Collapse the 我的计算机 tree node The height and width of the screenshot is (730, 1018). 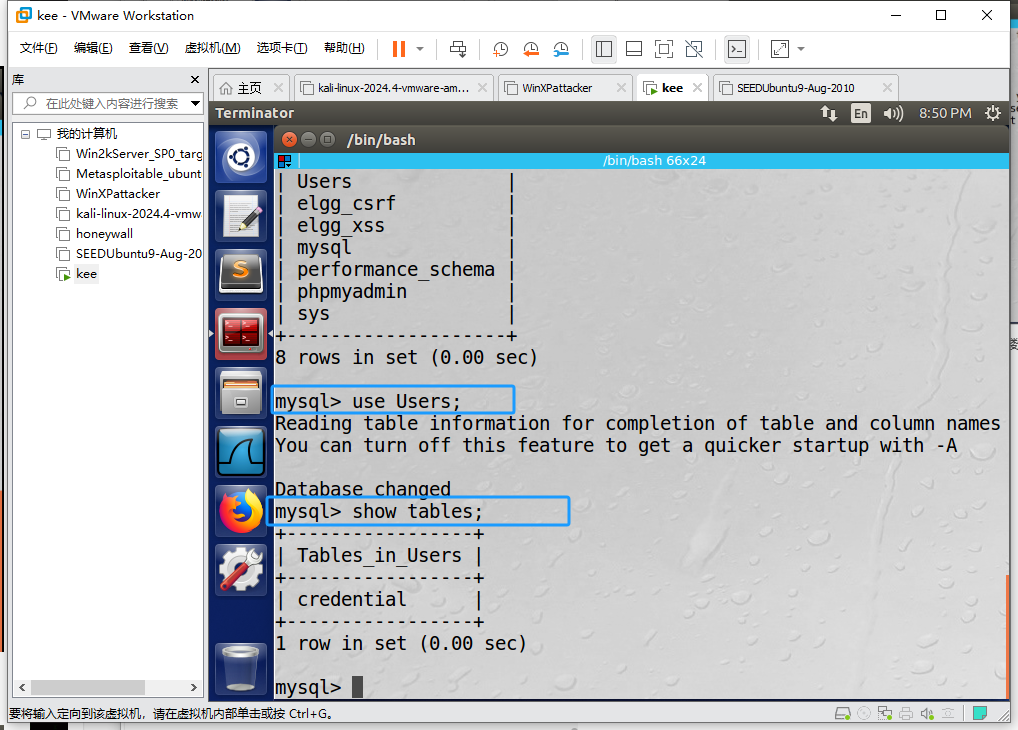click(x=25, y=134)
